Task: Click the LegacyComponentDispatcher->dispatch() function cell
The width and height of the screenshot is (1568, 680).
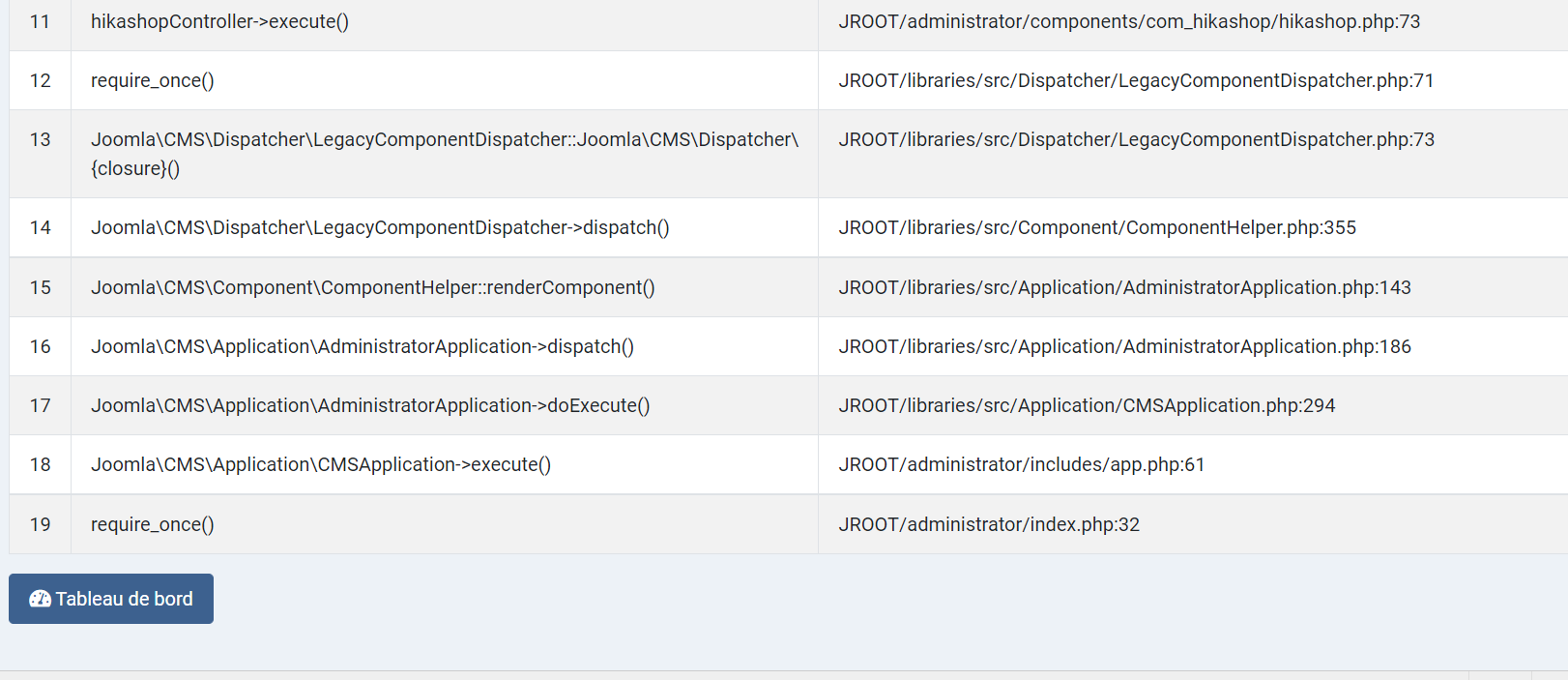Action: (x=380, y=227)
